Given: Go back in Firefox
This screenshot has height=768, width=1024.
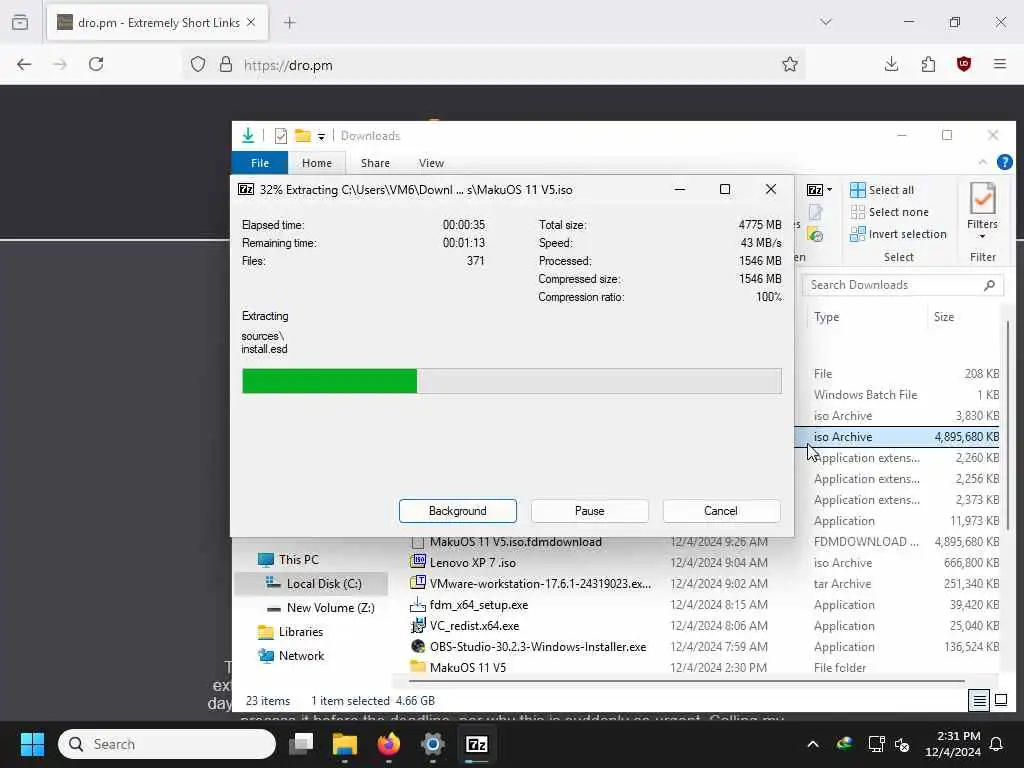Looking at the screenshot, I should pyautogui.click(x=24, y=64).
